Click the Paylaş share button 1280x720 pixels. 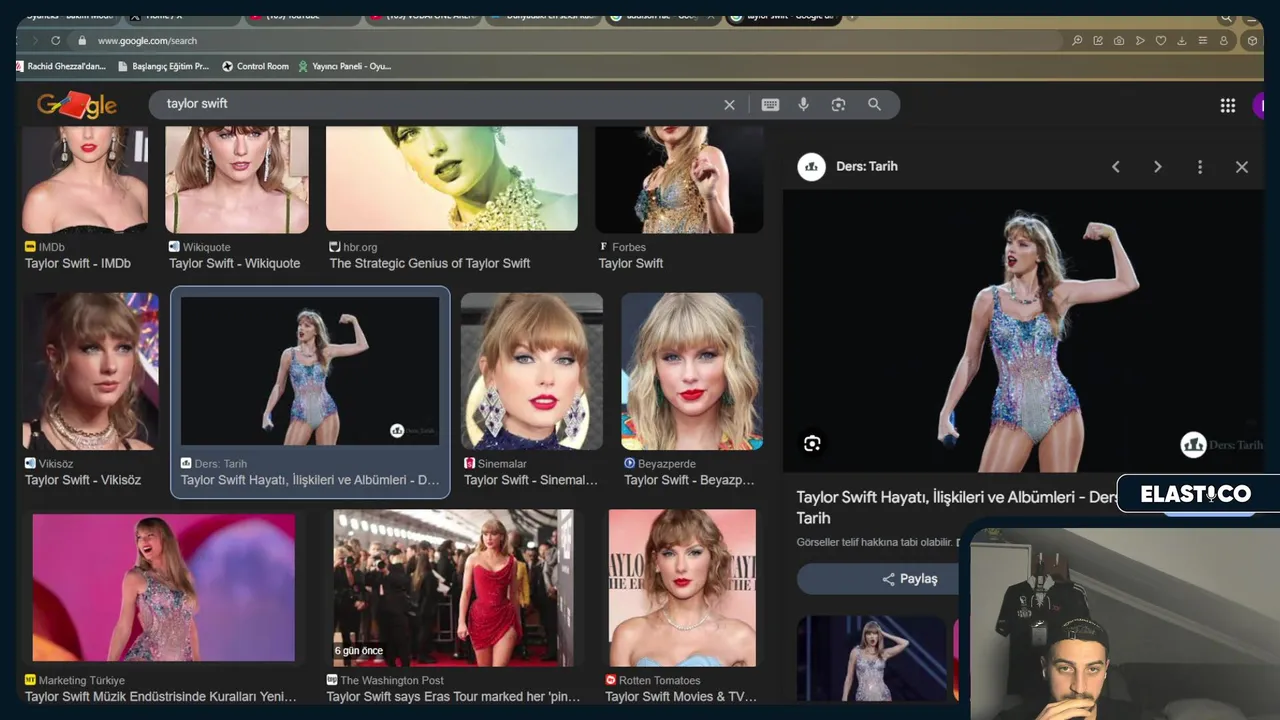(878, 579)
